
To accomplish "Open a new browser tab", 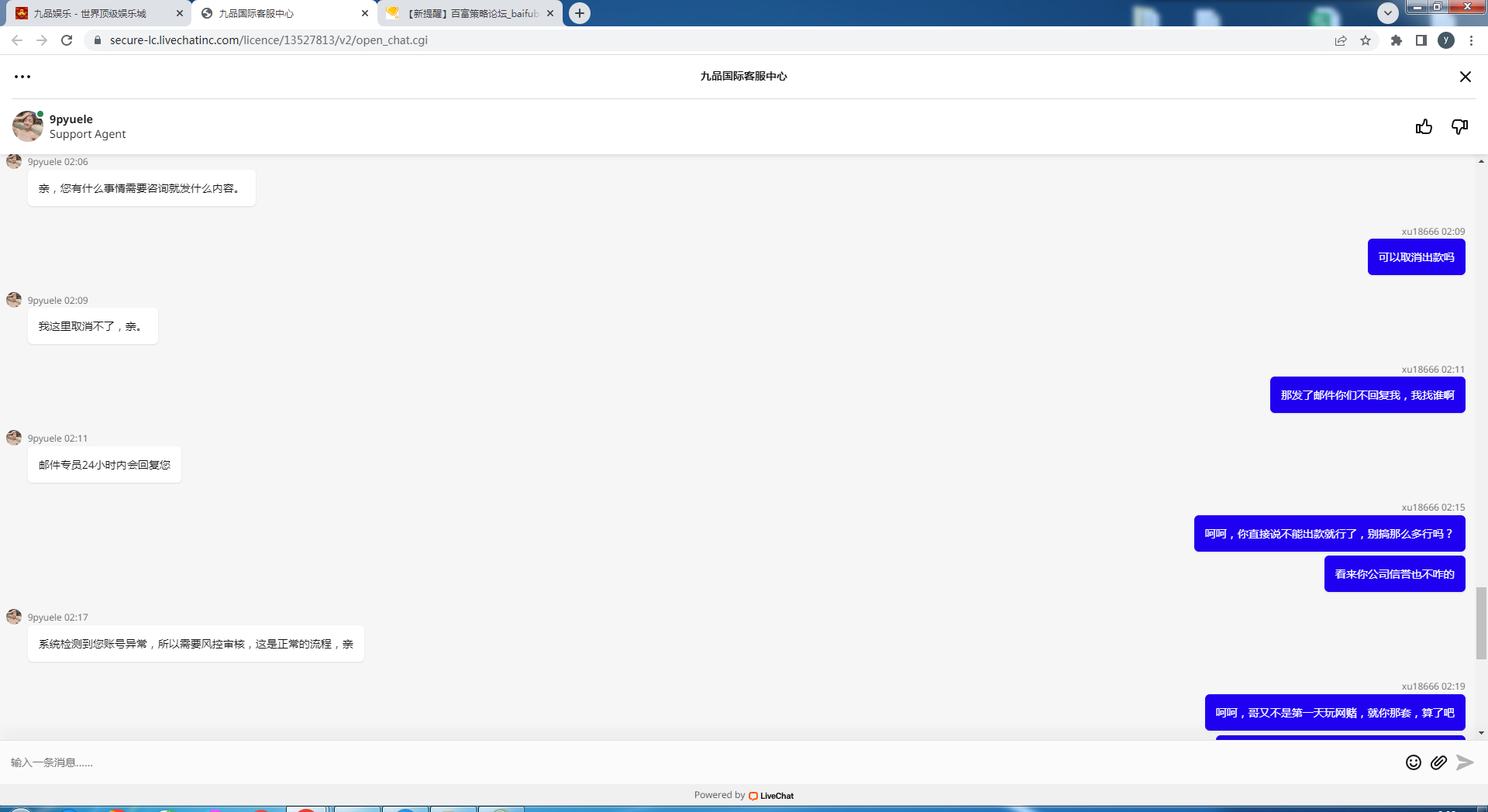I will (580, 13).
